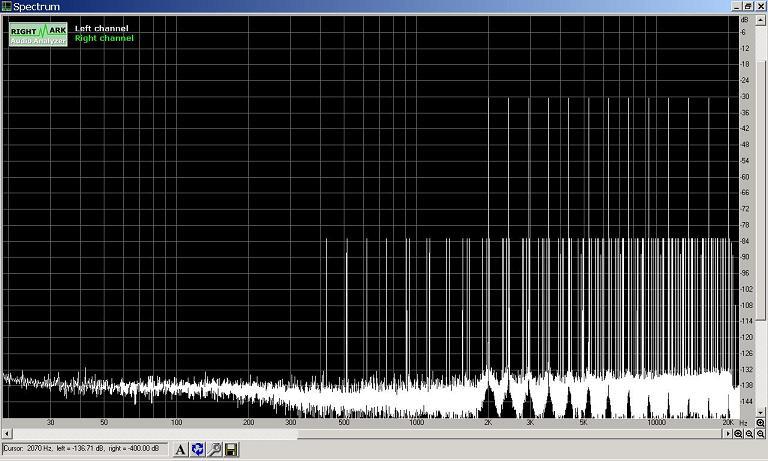Image resolution: width=768 pixels, height=461 pixels.
Task: Click the vertical zoom magnifier below dB scale
Action: [x=760, y=423]
